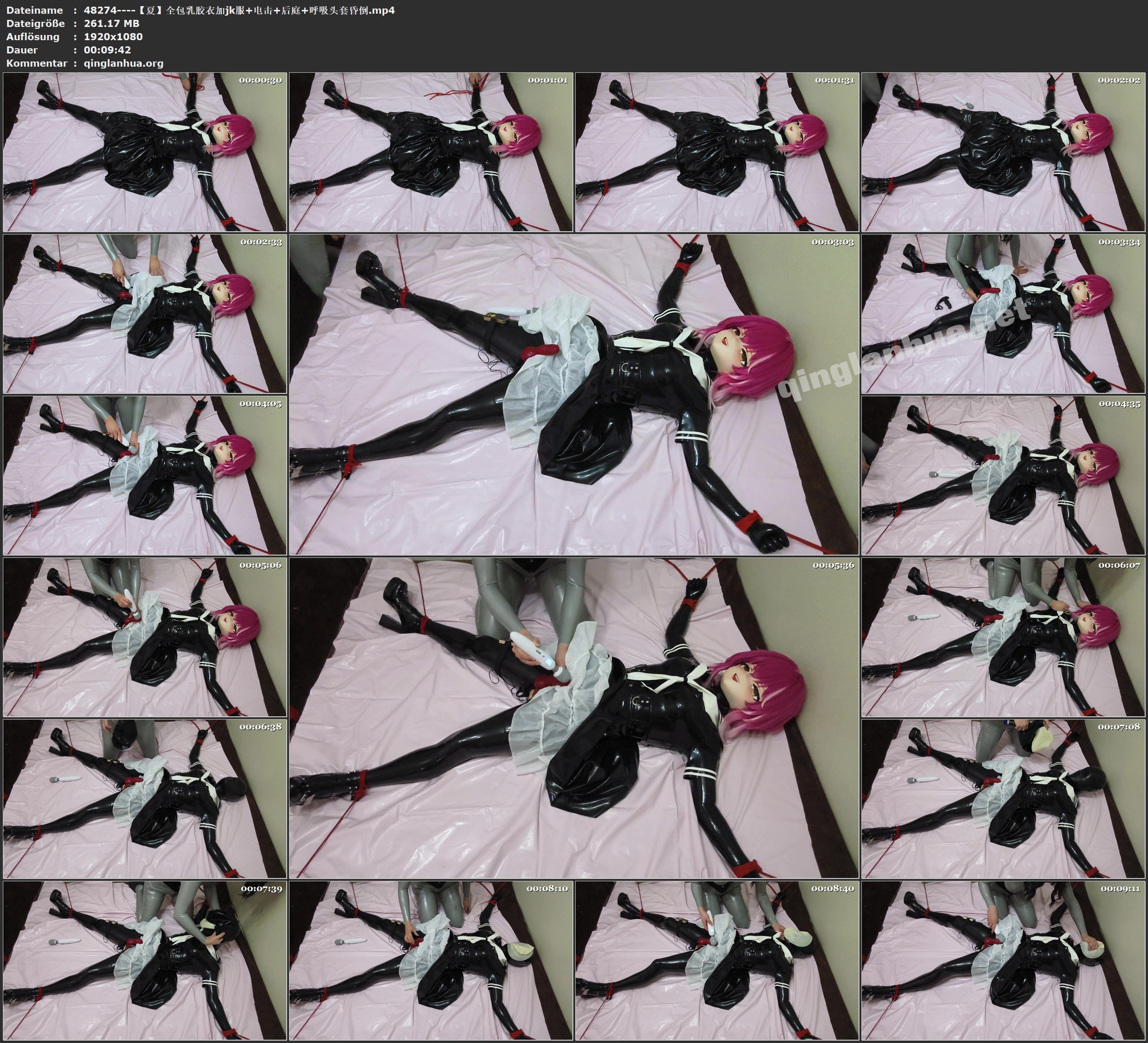Select the 00:07:39 frame

(145, 960)
